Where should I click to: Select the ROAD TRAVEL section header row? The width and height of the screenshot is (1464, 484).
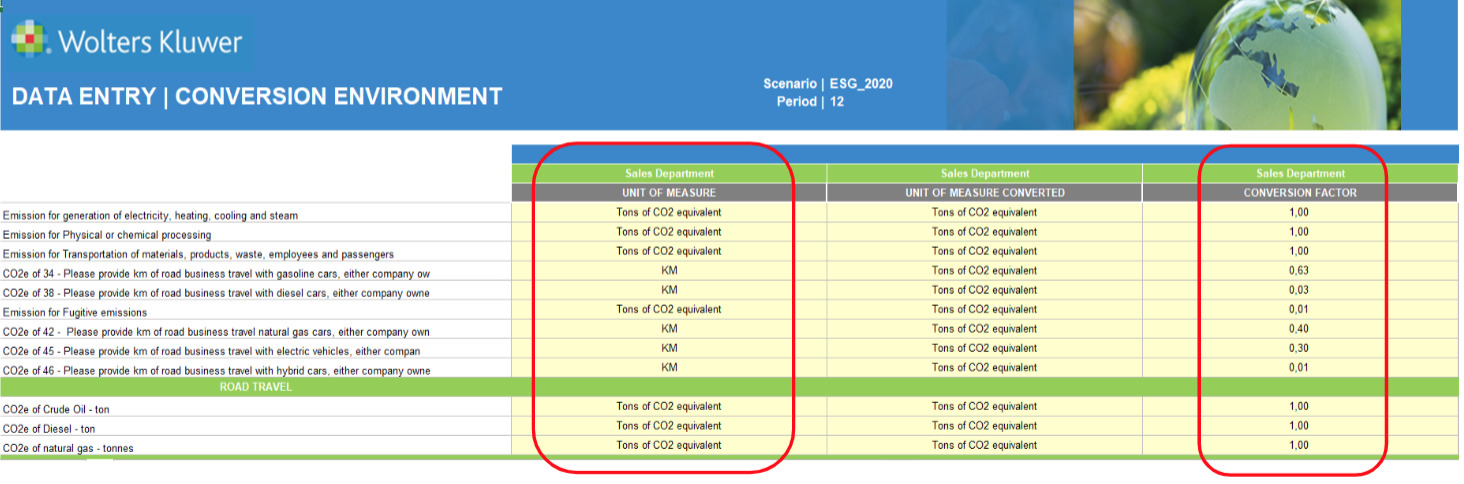coord(256,387)
